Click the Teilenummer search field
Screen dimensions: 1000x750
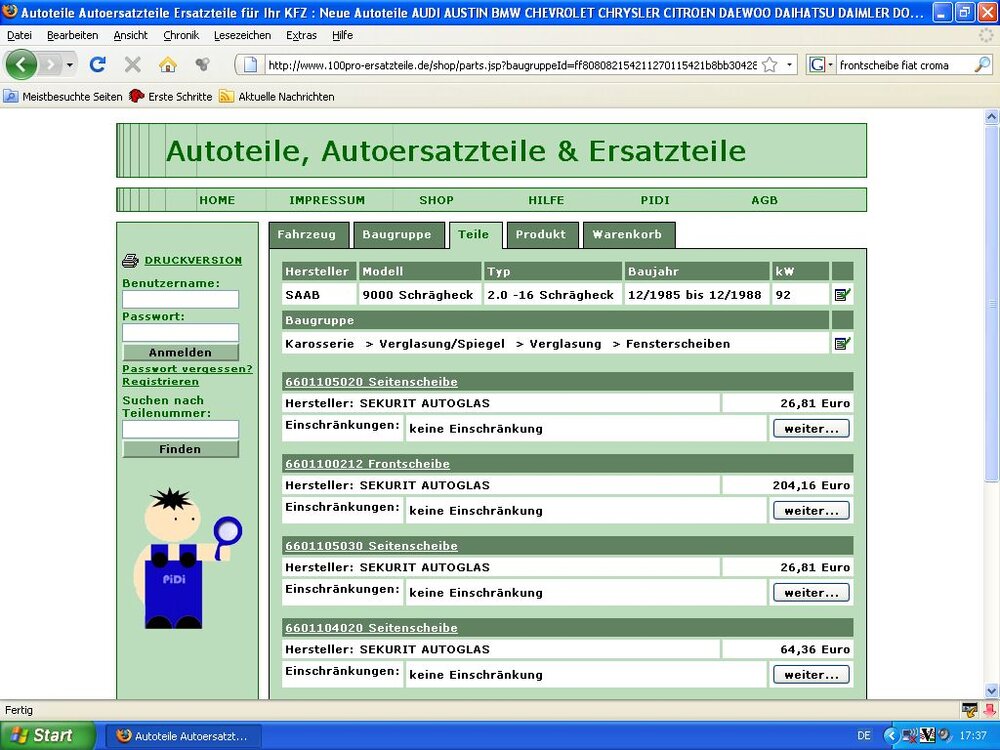(180, 429)
